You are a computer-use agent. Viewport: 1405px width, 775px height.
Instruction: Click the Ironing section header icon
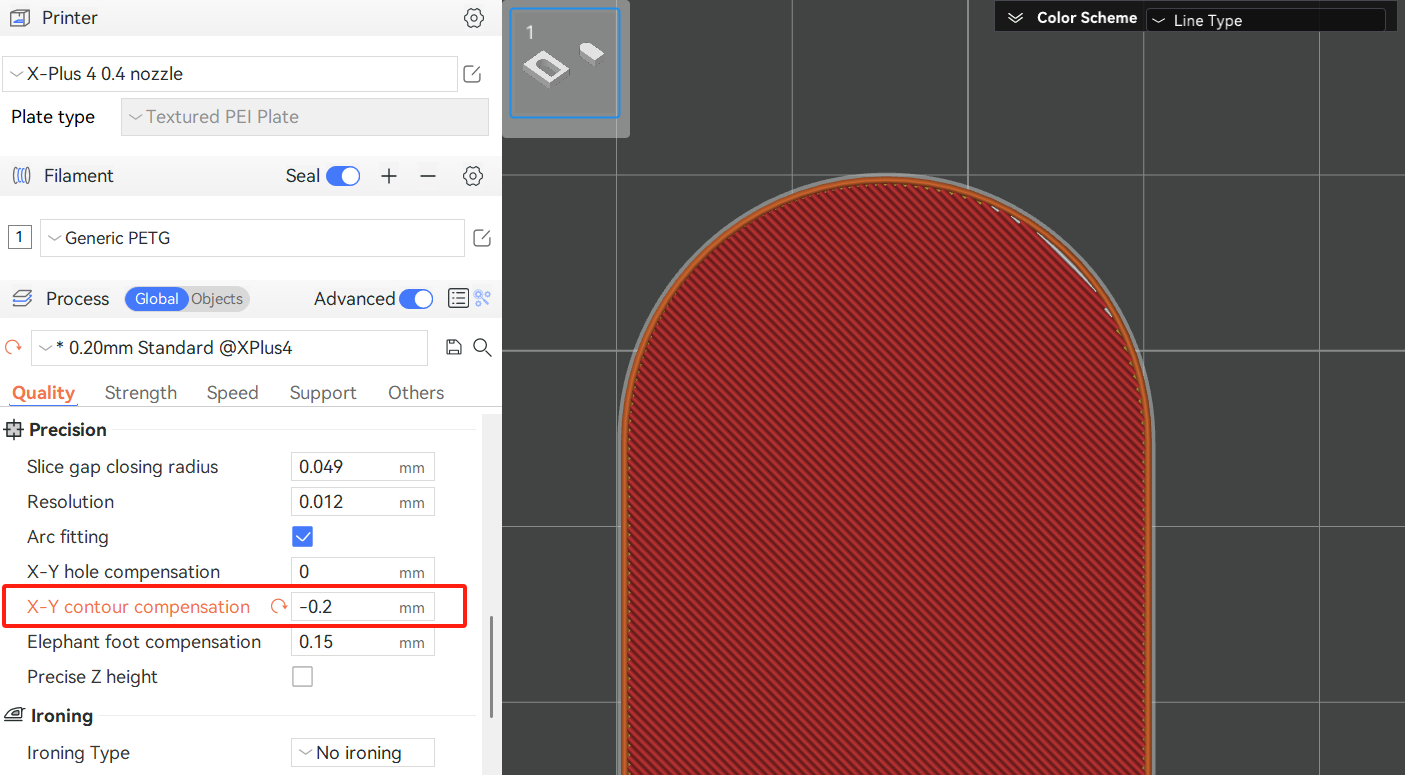tap(14, 716)
